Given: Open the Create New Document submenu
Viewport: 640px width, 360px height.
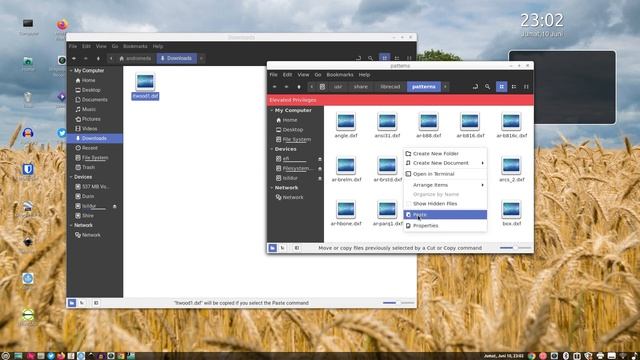Looking at the screenshot, I should 445,163.
